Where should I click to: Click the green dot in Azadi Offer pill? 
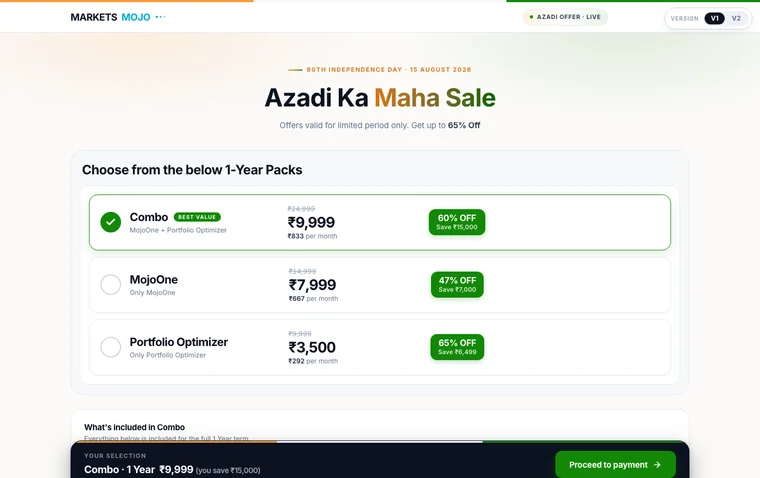tap(531, 17)
